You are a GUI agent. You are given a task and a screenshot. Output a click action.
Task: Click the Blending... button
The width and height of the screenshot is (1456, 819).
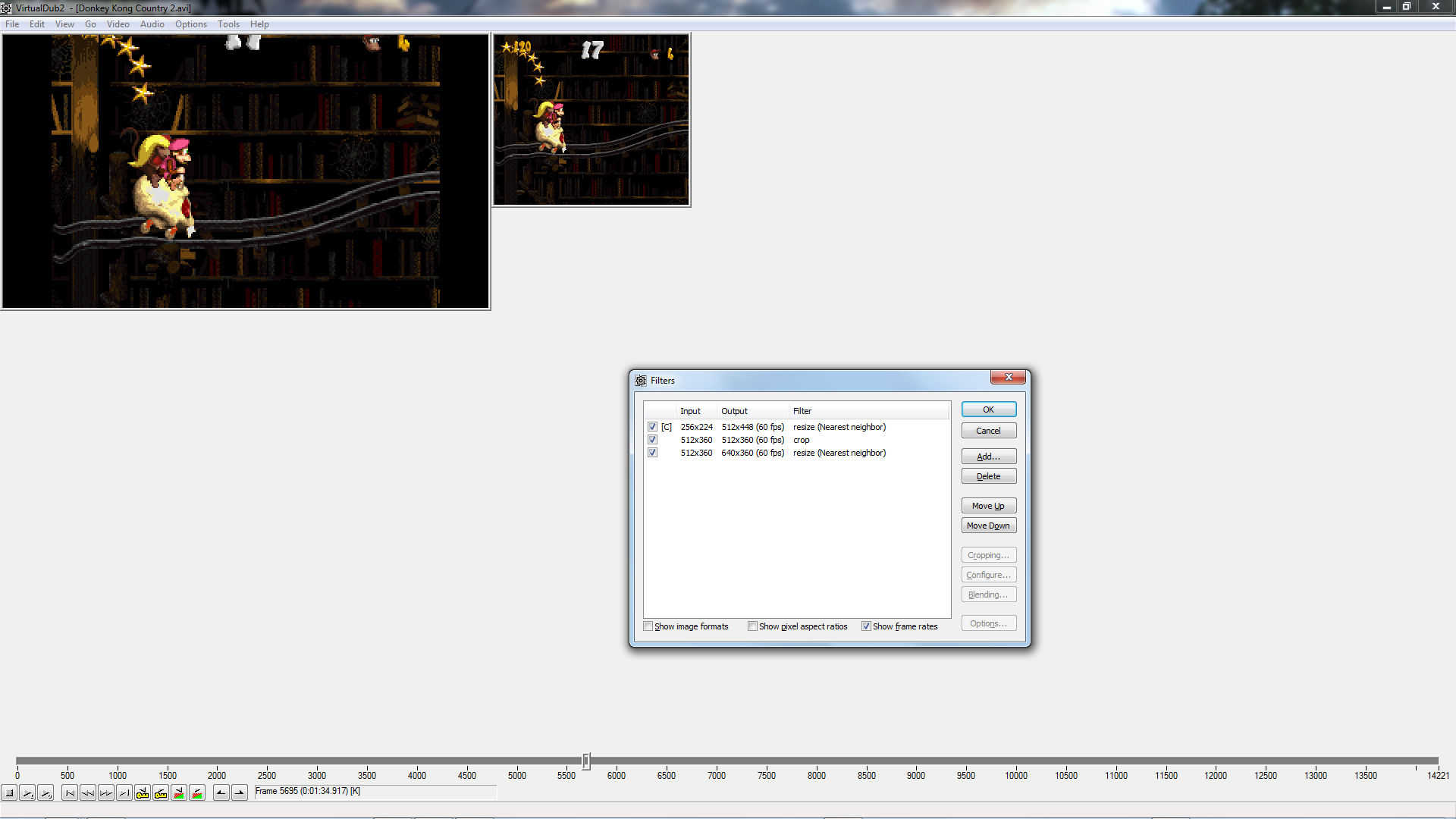[x=989, y=595]
